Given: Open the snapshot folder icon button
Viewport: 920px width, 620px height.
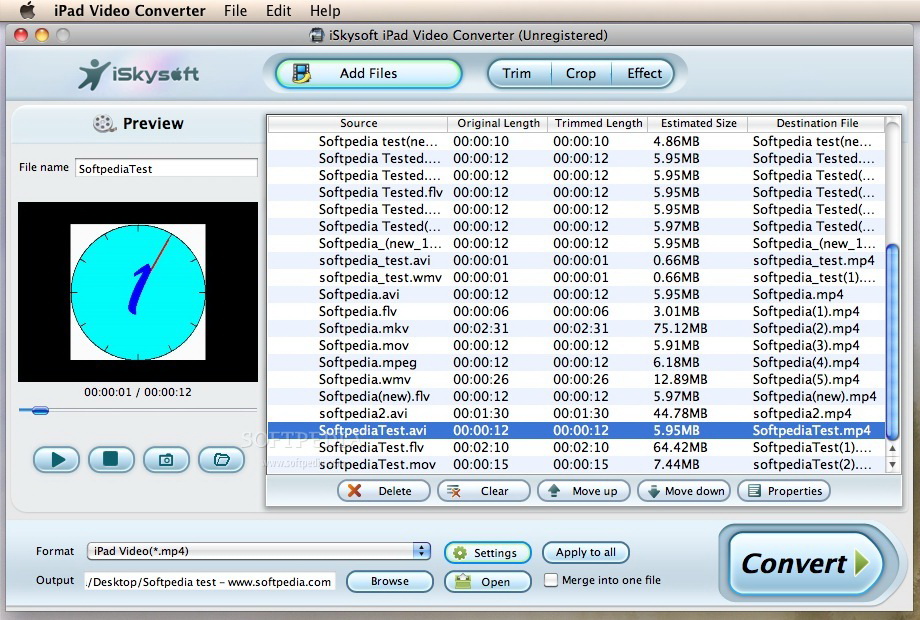Looking at the screenshot, I should click(x=221, y=459).
